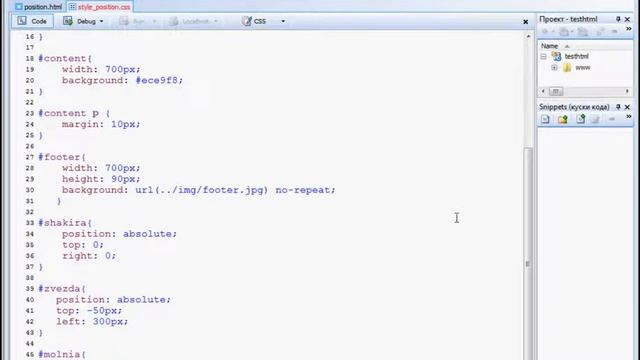This screenshot has height=360, width=640.
Task: Activate the Code view button
Action: [x=32, y=21]
